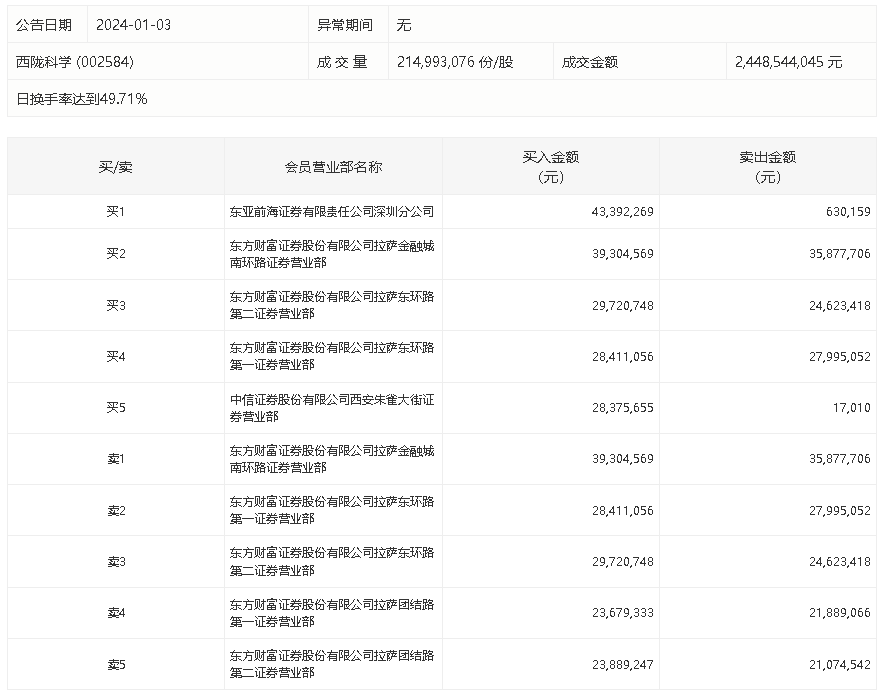Click the date value 2024-01-03
Image resolution: width=888 pixels, height=699 pixels.
(x=134, y=25)
